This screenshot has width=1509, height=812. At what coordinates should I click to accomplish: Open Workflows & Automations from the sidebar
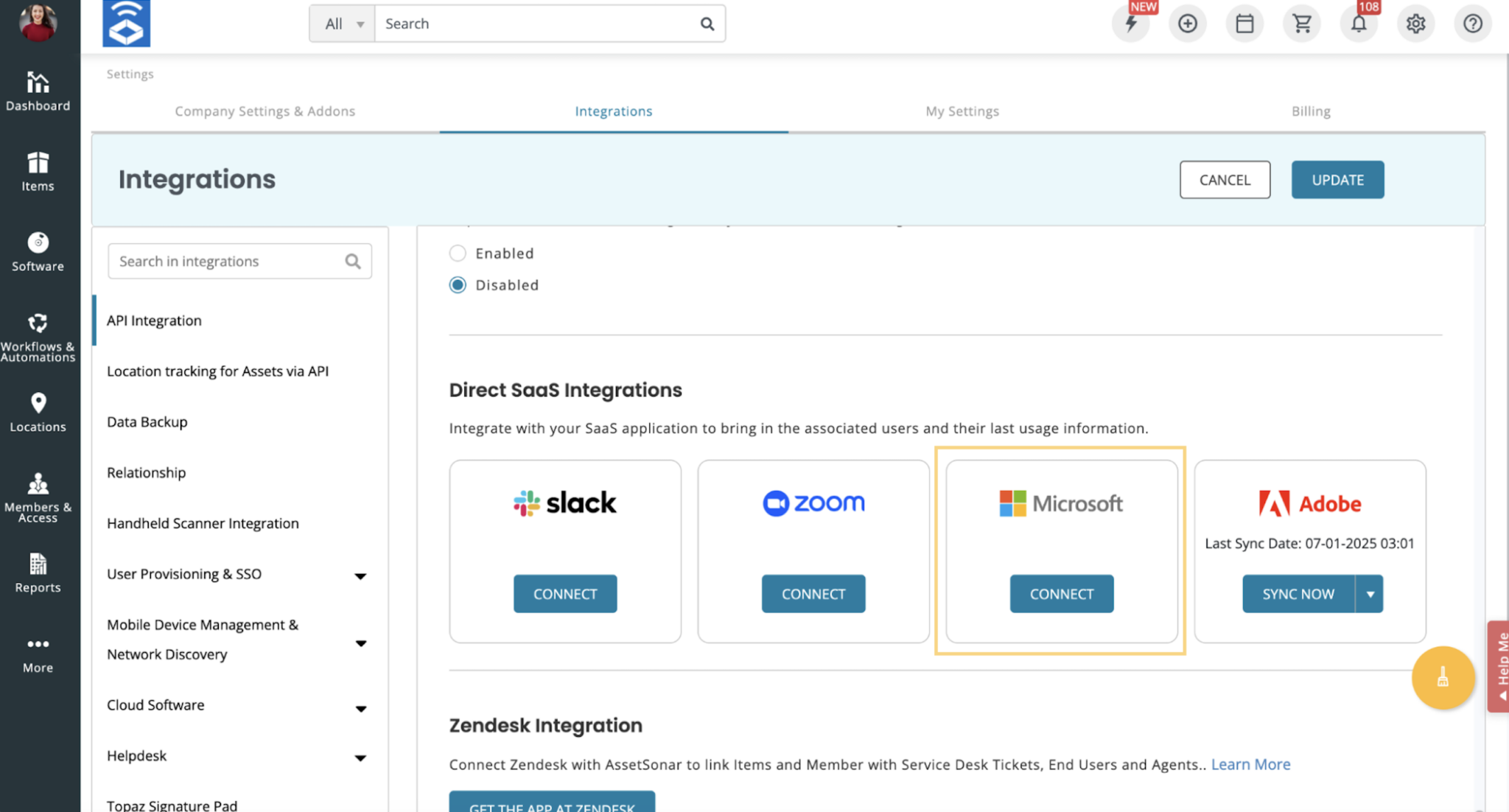coord(38,333)
